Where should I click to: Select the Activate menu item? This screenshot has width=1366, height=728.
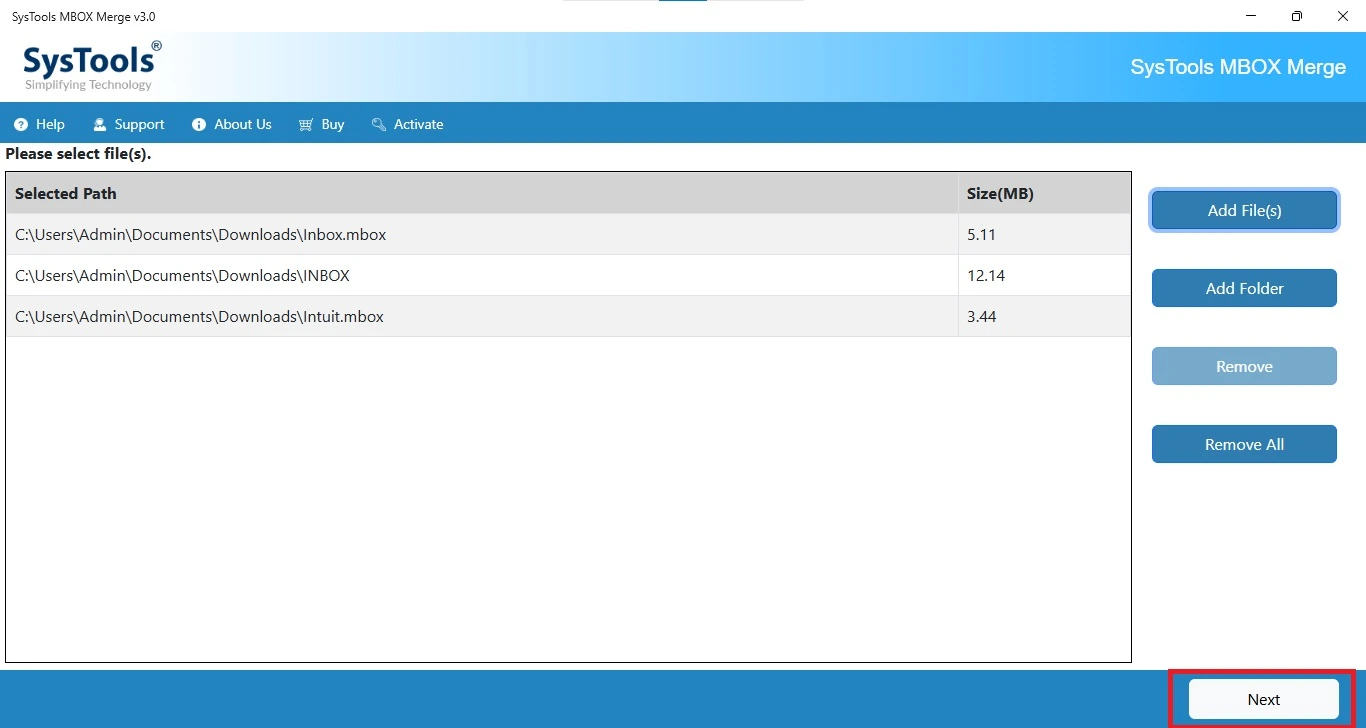click(407, 125)
